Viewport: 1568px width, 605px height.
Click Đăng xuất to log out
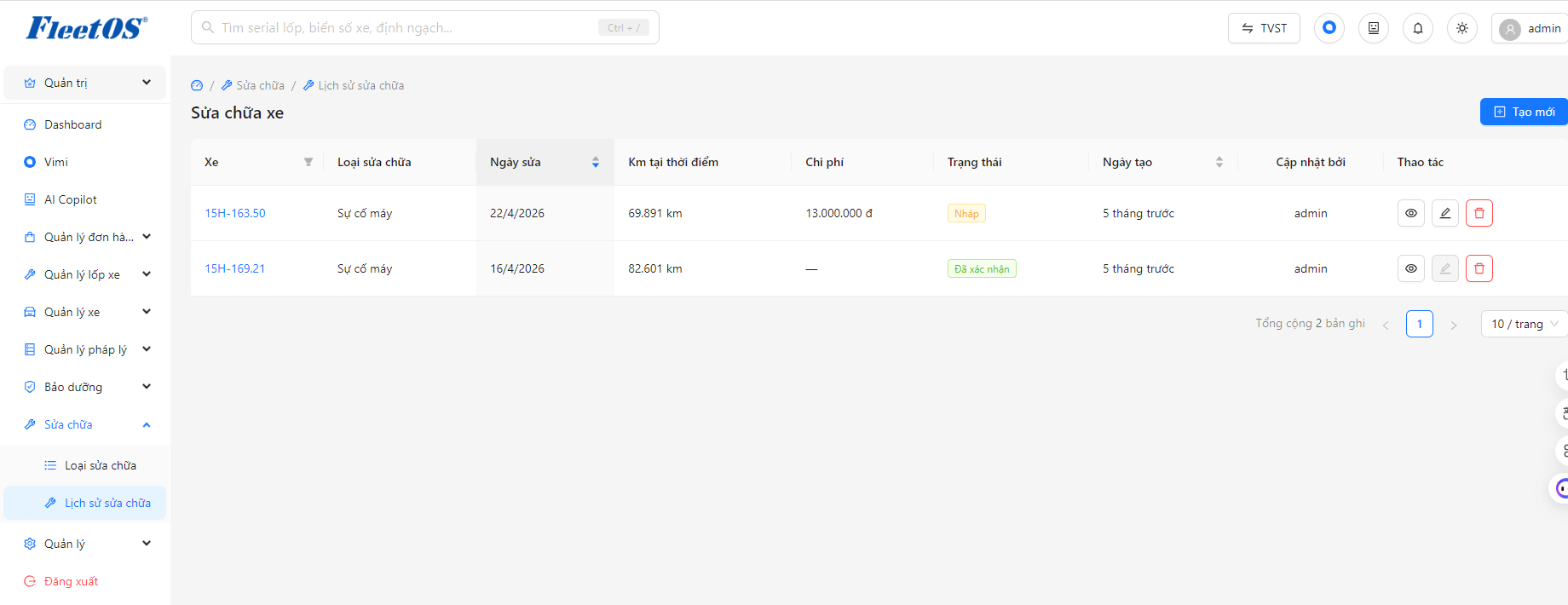pos(85,581)
